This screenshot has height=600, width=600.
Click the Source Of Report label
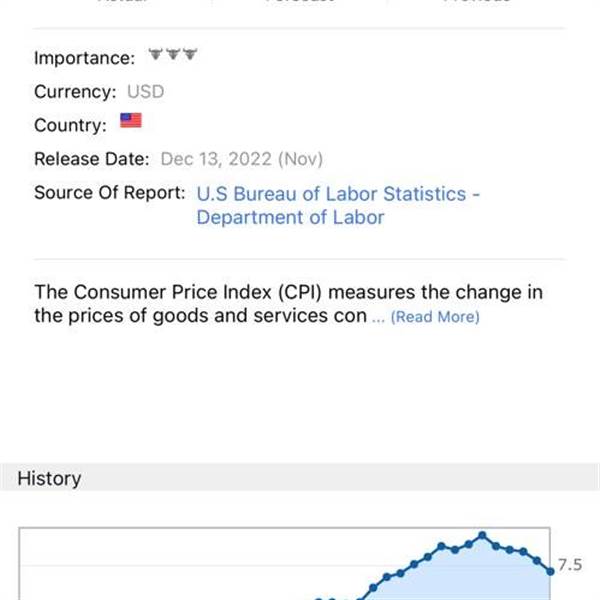click(x=110, y=192)
